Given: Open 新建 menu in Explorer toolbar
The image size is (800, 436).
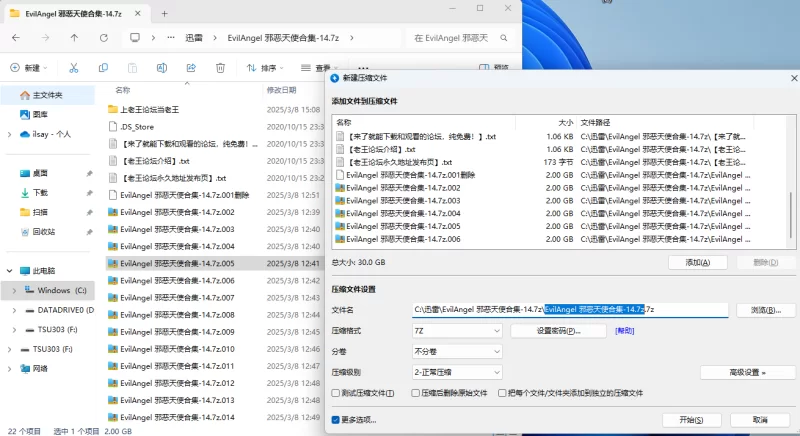Looking at the screenshot, I should (x=29, y=68).
